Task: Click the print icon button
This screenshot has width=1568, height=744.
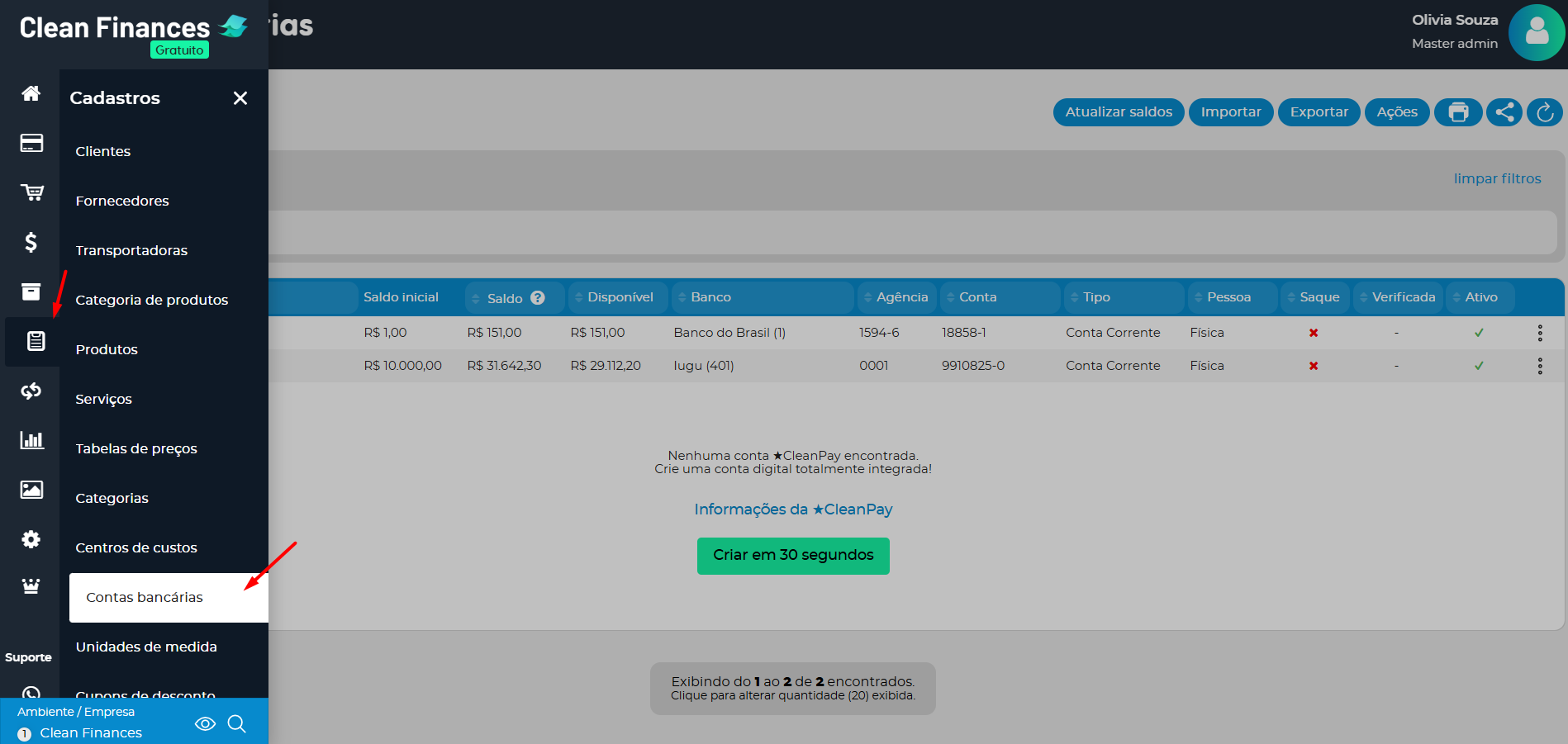Action: [x=1458, y=112]
